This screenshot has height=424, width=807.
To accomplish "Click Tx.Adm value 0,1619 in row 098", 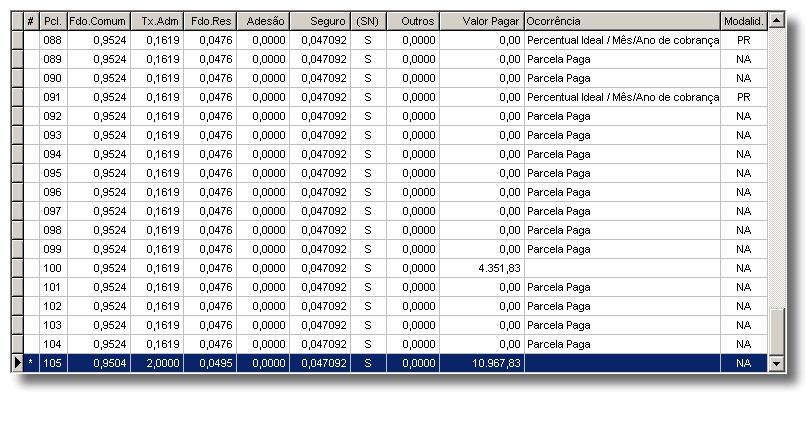I will click(157, 231).
